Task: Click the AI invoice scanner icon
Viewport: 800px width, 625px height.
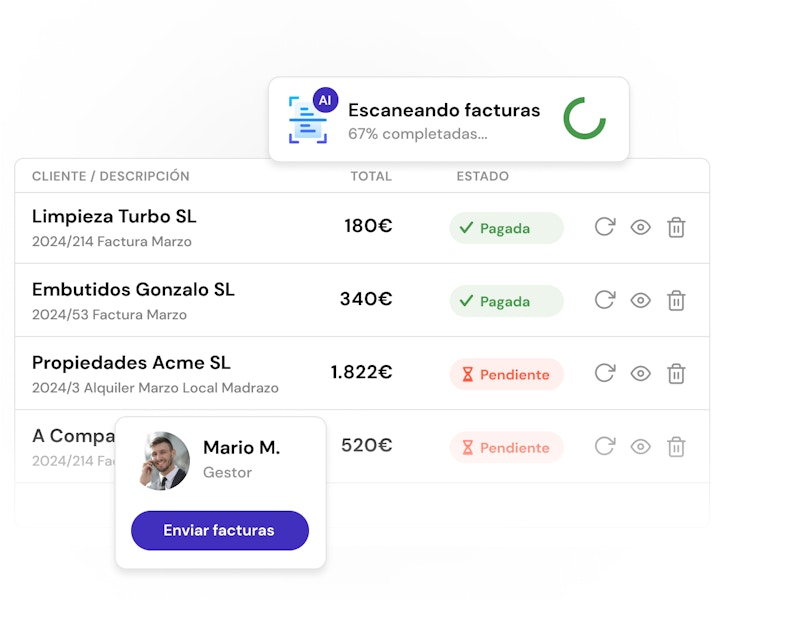Action: tap(309, 119)
